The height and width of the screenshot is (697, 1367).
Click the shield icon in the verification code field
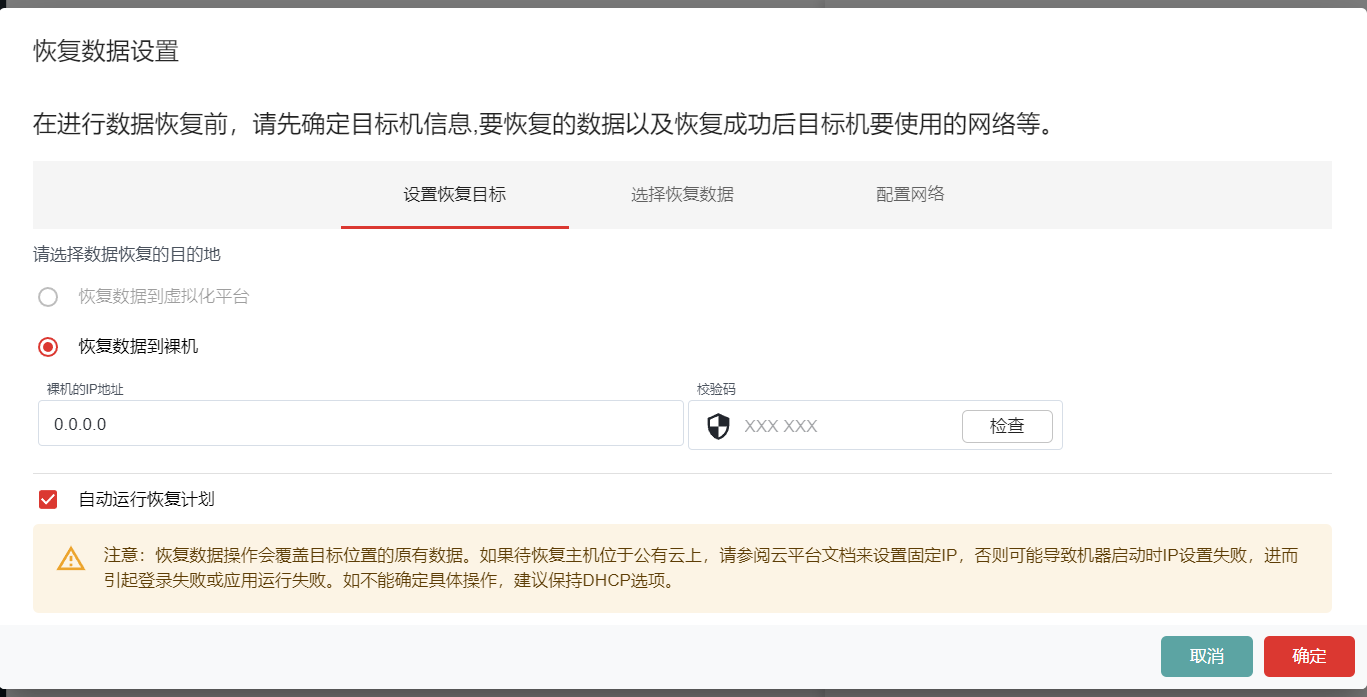tap(716, 425)
